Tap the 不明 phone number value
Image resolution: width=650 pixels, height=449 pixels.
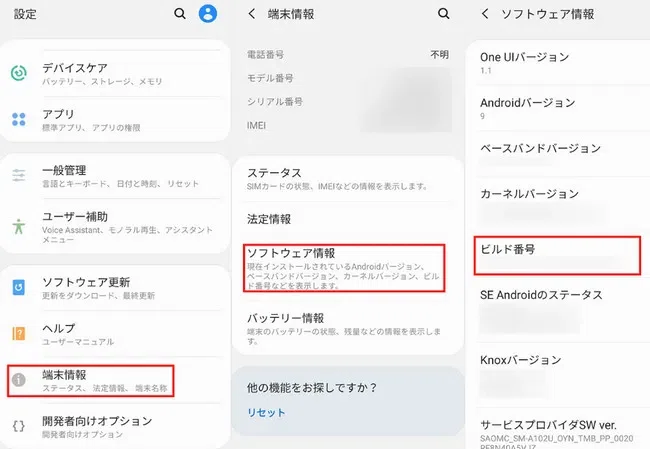pyautogui.click(x=439, y=54)
